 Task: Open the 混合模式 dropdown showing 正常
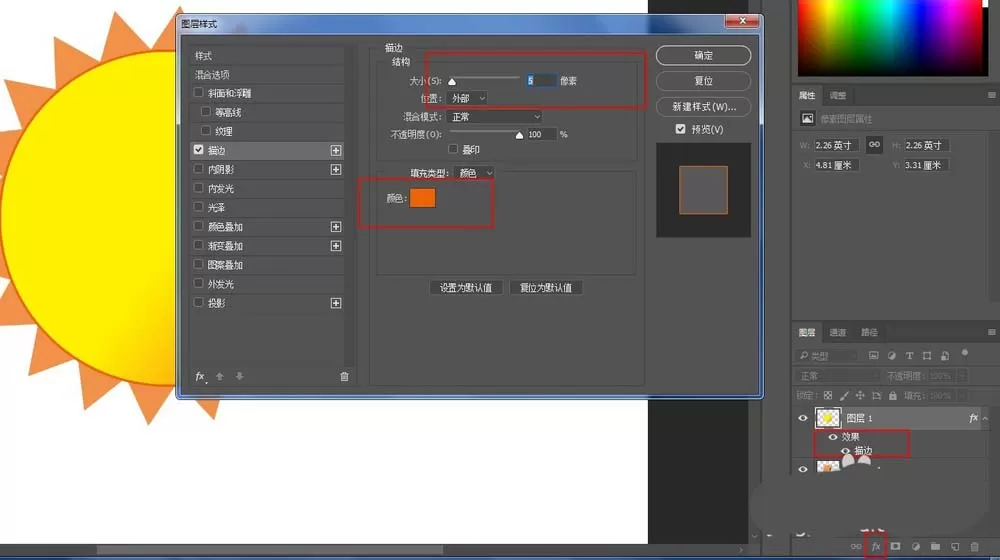coord(495,117)
